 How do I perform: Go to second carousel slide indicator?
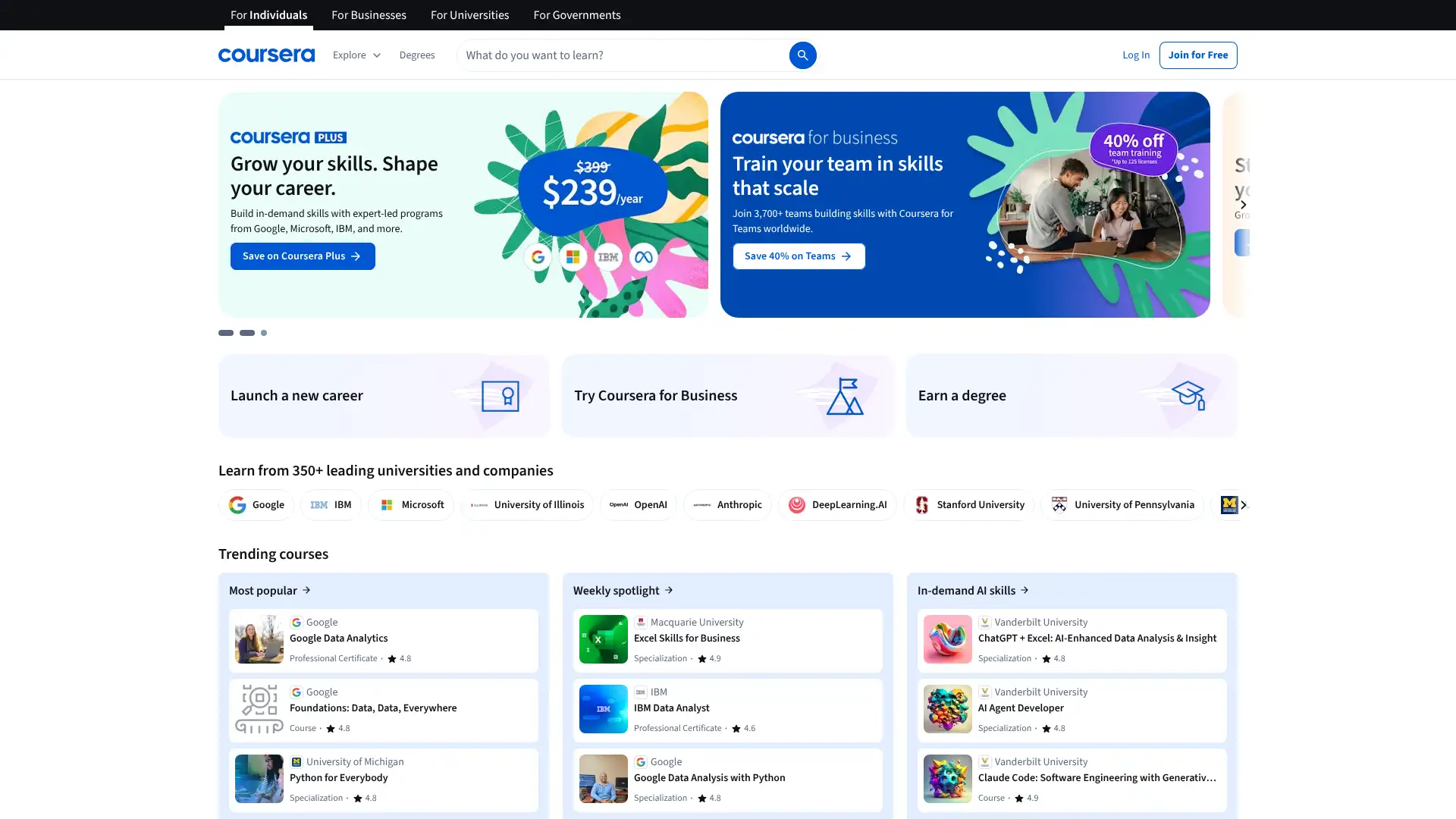pyautogui.click(x=247, y=333)
